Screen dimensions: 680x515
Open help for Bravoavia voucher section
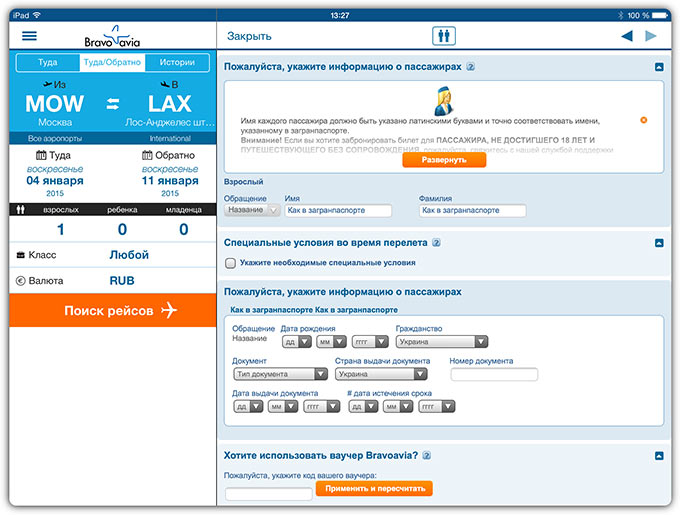[x=427, y=456]
